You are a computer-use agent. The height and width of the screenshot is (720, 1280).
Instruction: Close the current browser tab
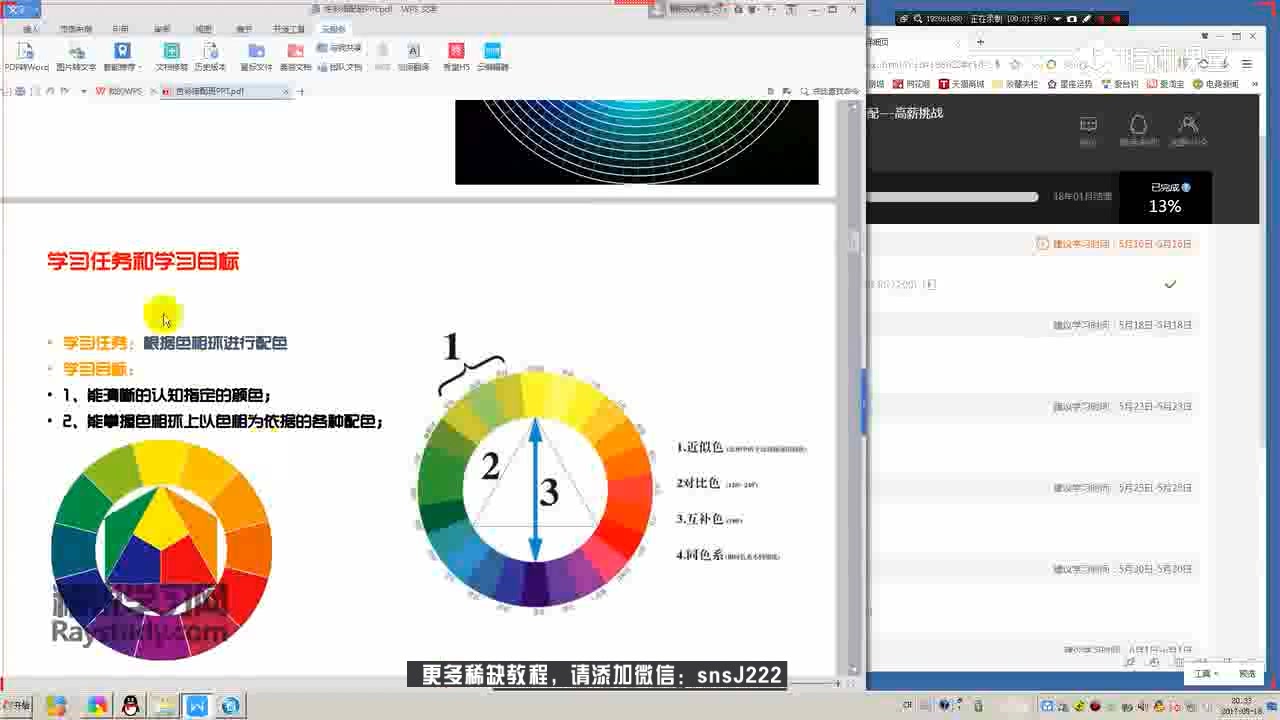click(x=958, y=42)
